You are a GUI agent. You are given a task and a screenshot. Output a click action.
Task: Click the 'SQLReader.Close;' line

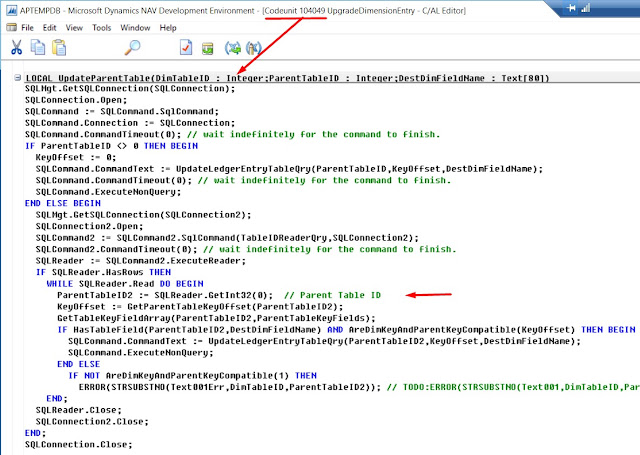(x=79, y=410)
